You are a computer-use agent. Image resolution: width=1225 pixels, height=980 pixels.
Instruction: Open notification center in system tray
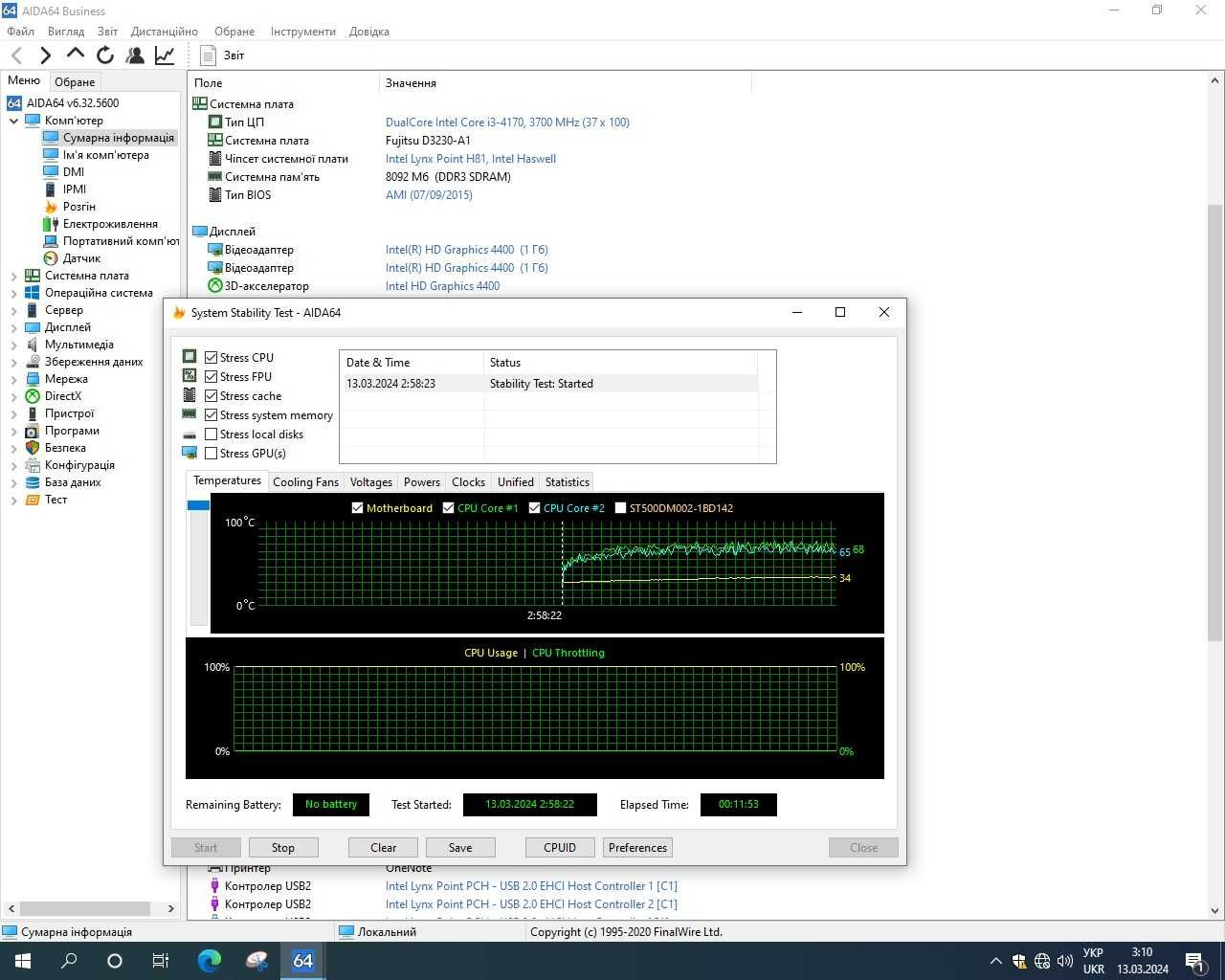[1194, 961]
